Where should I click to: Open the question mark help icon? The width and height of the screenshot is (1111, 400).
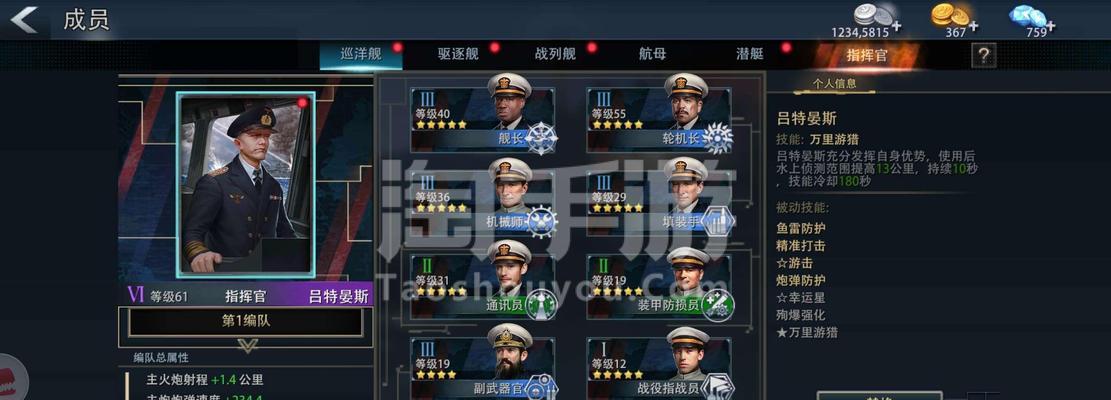(983, 55)
